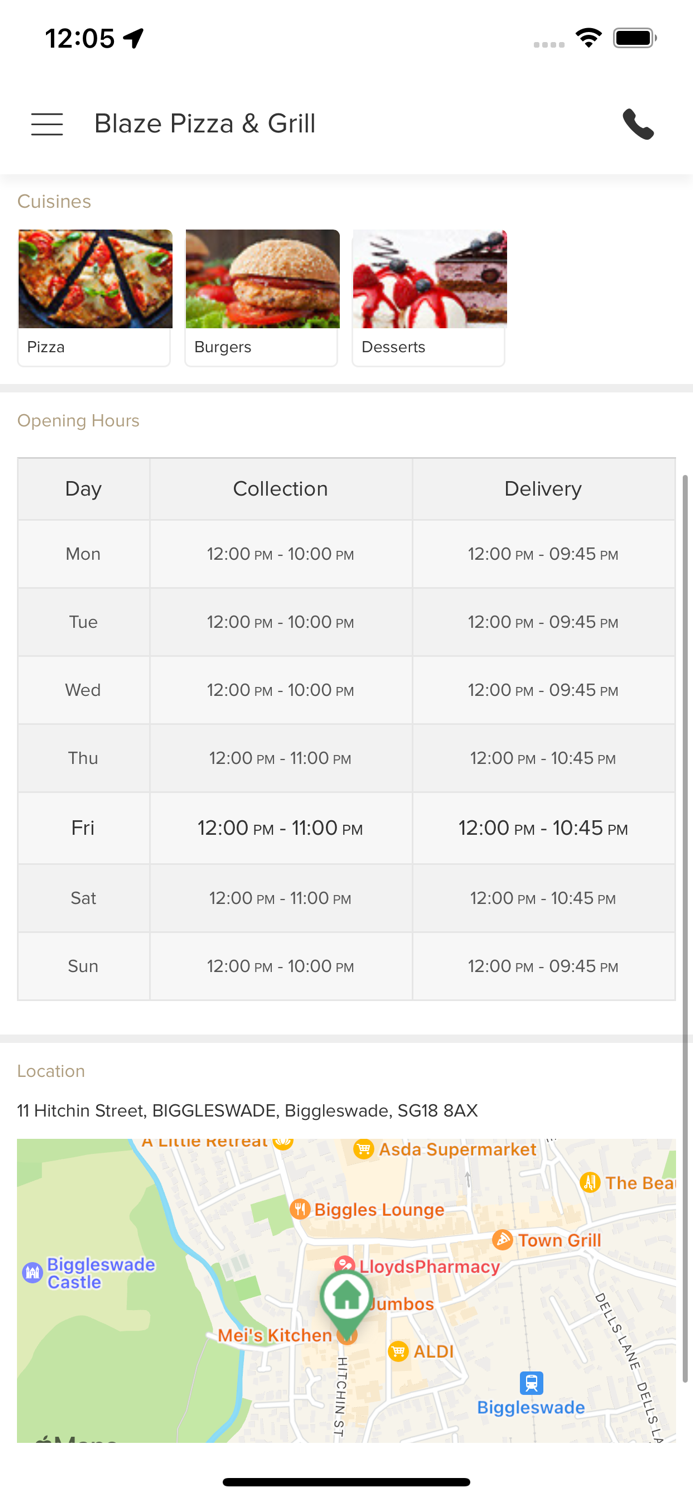Select Asda Supermarket cart marker on map
The image size is (693, 1500).
364,1150
